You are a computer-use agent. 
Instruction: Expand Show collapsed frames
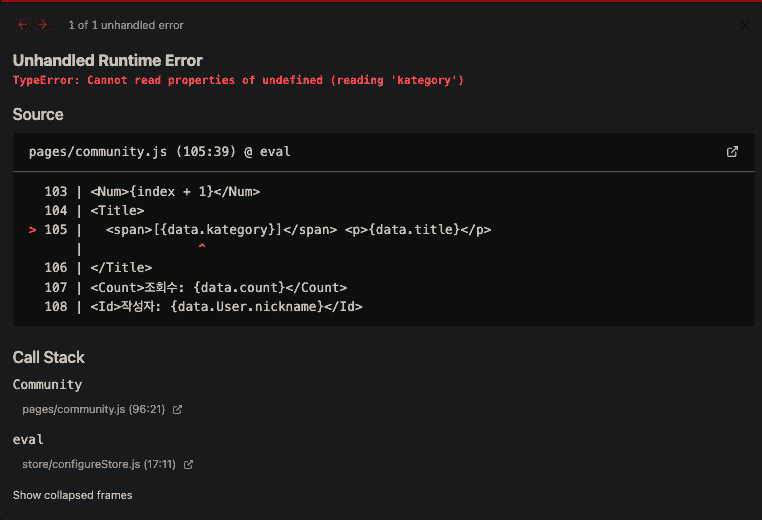[72, 495]
